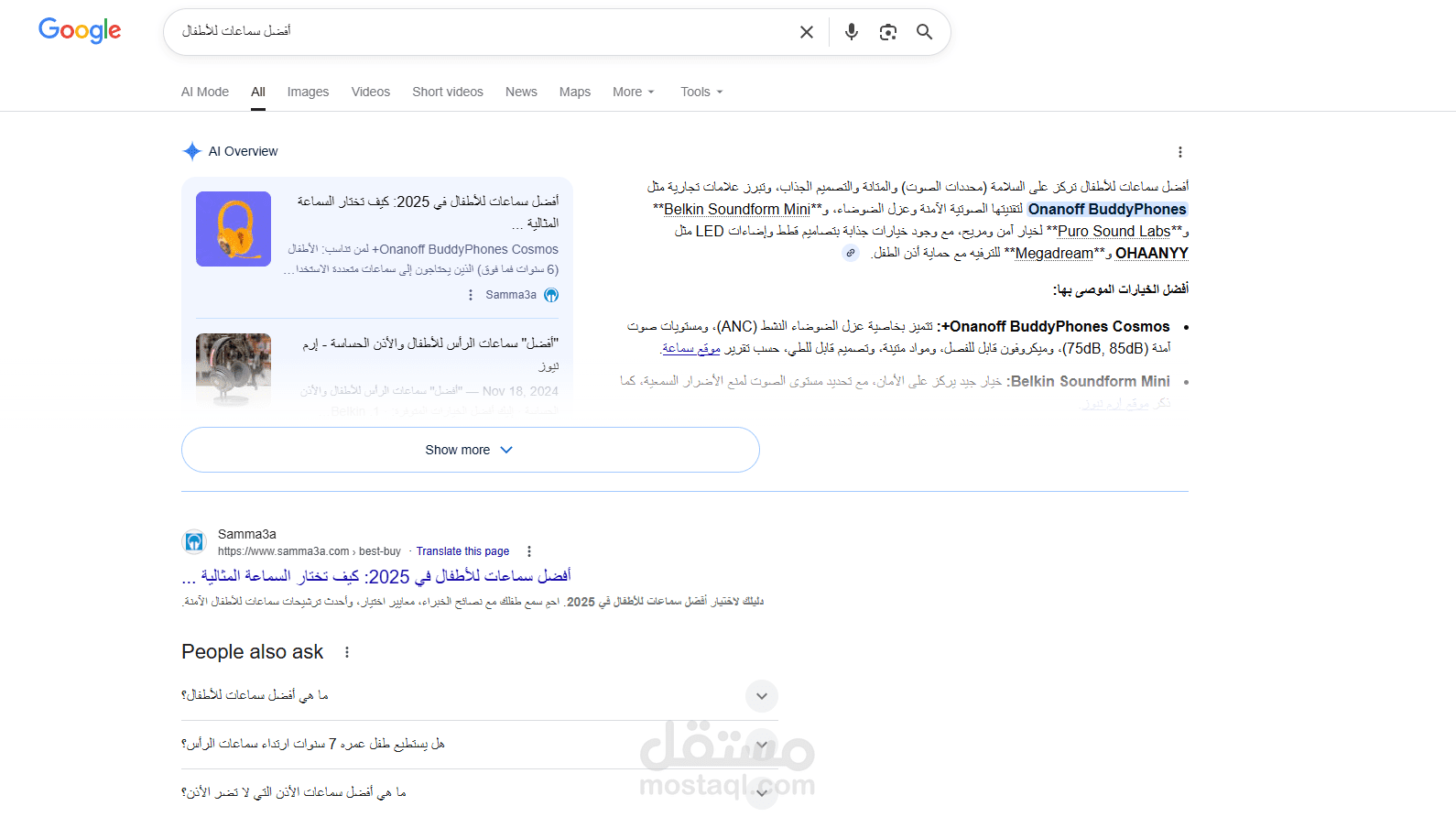1456x817 pixels.
Task: Open the More dropdown menu
Action: 634,92
